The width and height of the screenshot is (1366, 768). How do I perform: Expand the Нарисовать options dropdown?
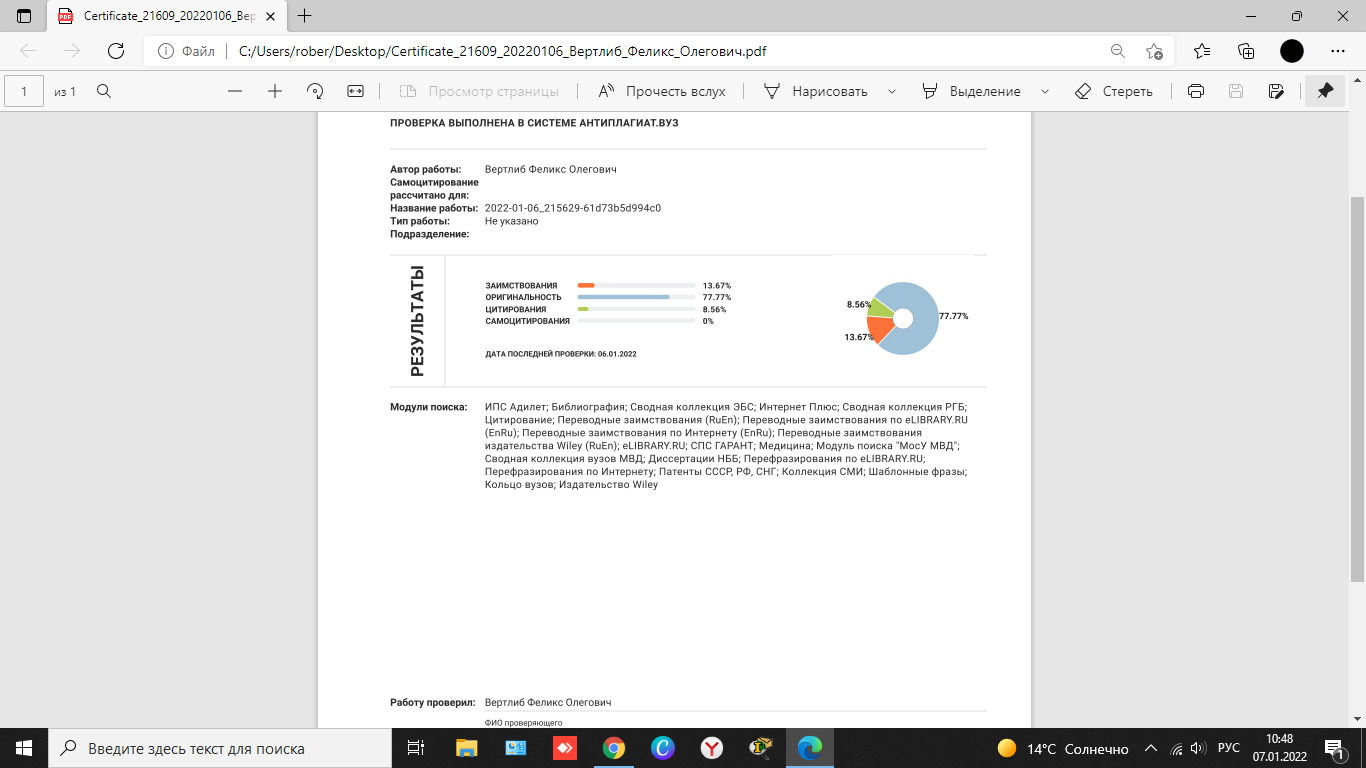(x=890, y=91)
